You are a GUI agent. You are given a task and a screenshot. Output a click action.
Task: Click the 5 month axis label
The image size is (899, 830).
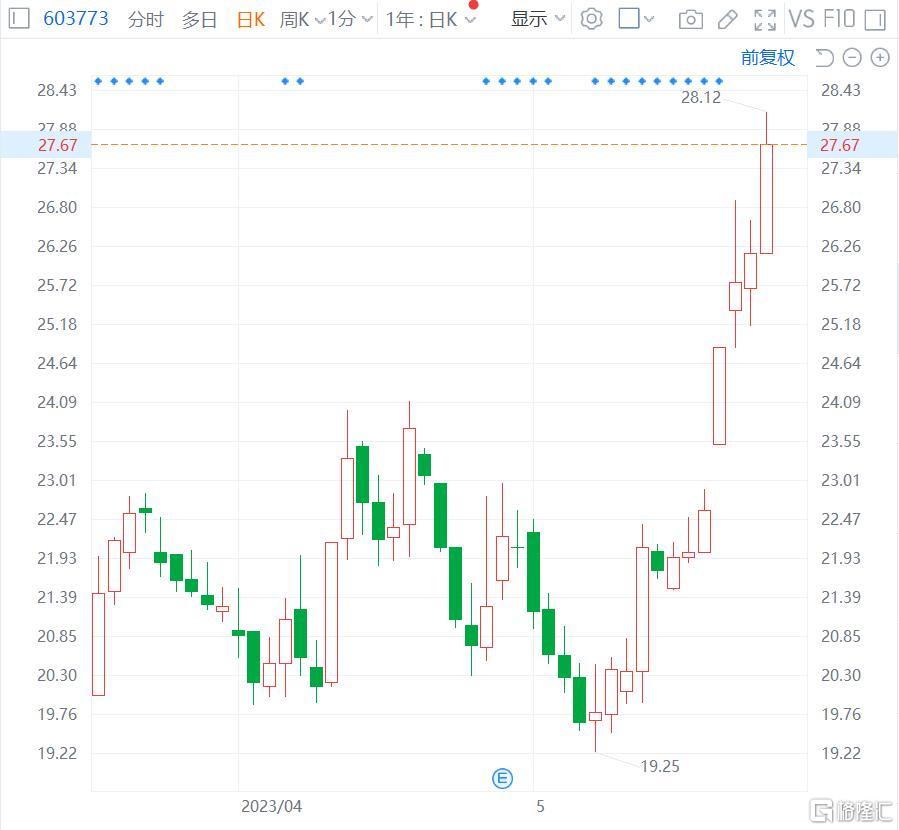[x=540, y=806]
